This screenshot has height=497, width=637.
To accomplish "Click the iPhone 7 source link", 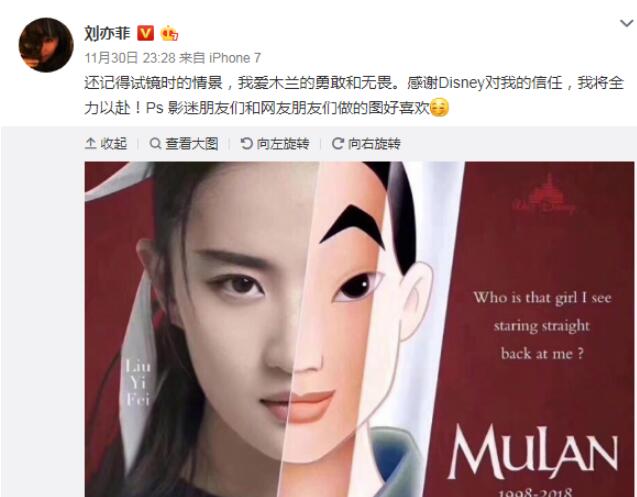I will click(235, 58).
